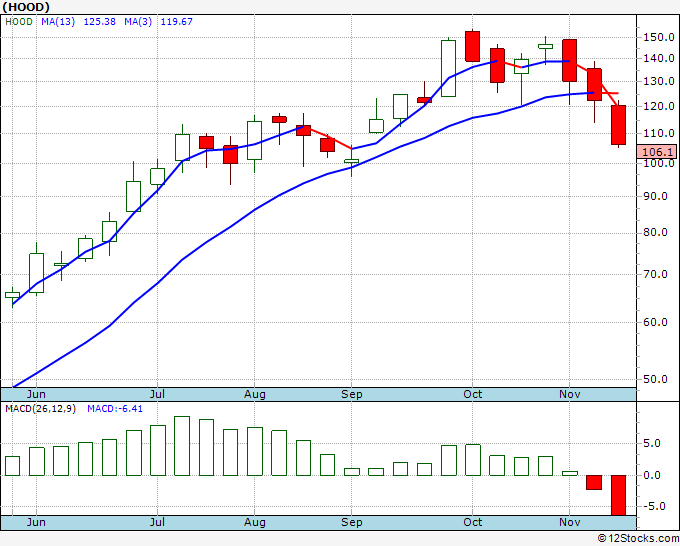Click the 110.0 price axis label
The height and width of the screenshot is (546, 680).
pos(658,134)
